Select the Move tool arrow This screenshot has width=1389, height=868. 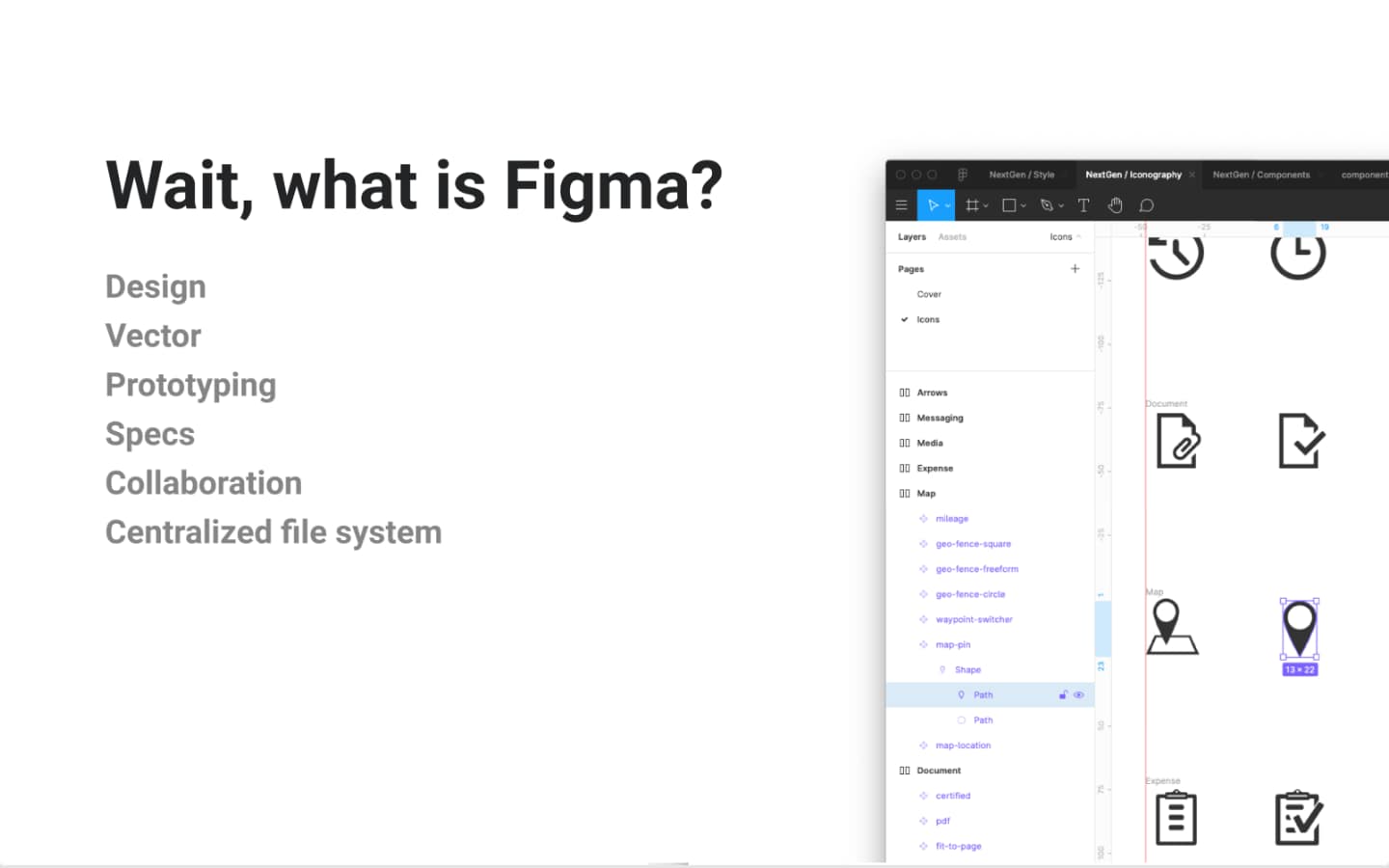(x=932, y=205)
